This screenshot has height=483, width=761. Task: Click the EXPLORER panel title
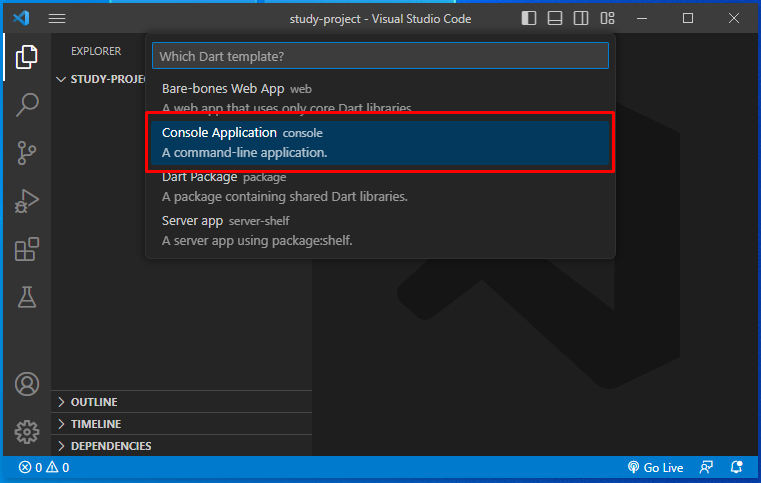(x=96, y=51)
